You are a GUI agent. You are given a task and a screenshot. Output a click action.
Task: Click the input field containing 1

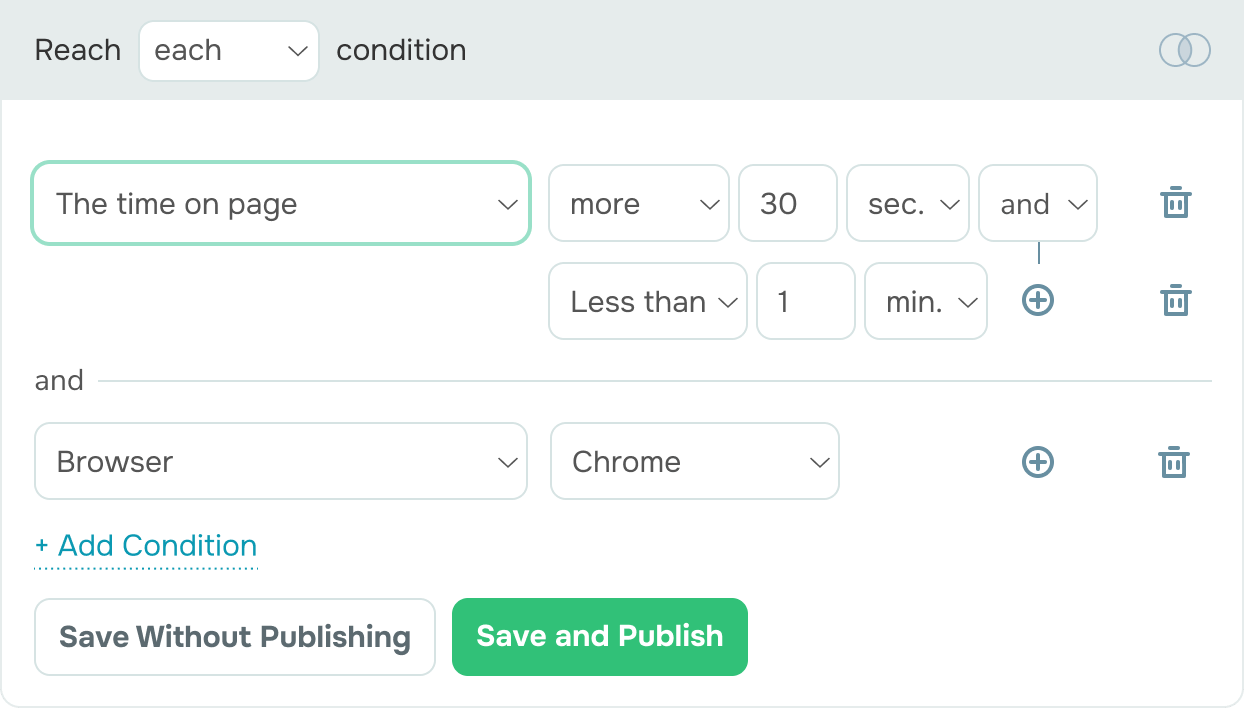806,301
